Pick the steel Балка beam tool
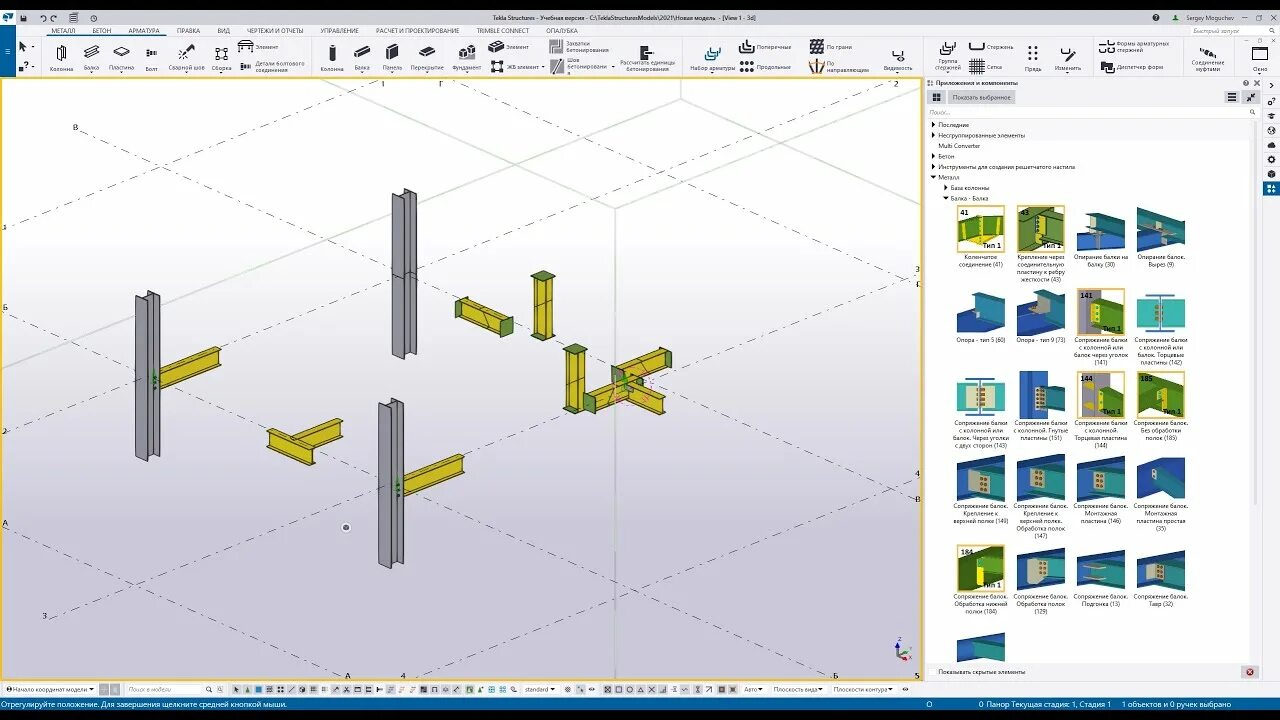 (x=91, y=58)
